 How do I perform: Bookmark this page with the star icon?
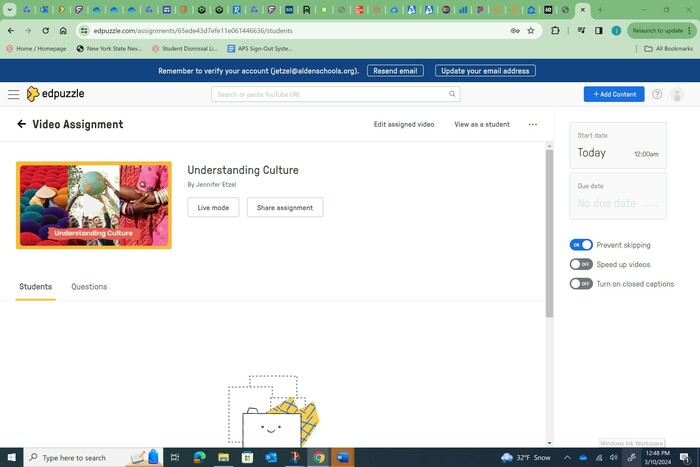click(x=531, y=30)
